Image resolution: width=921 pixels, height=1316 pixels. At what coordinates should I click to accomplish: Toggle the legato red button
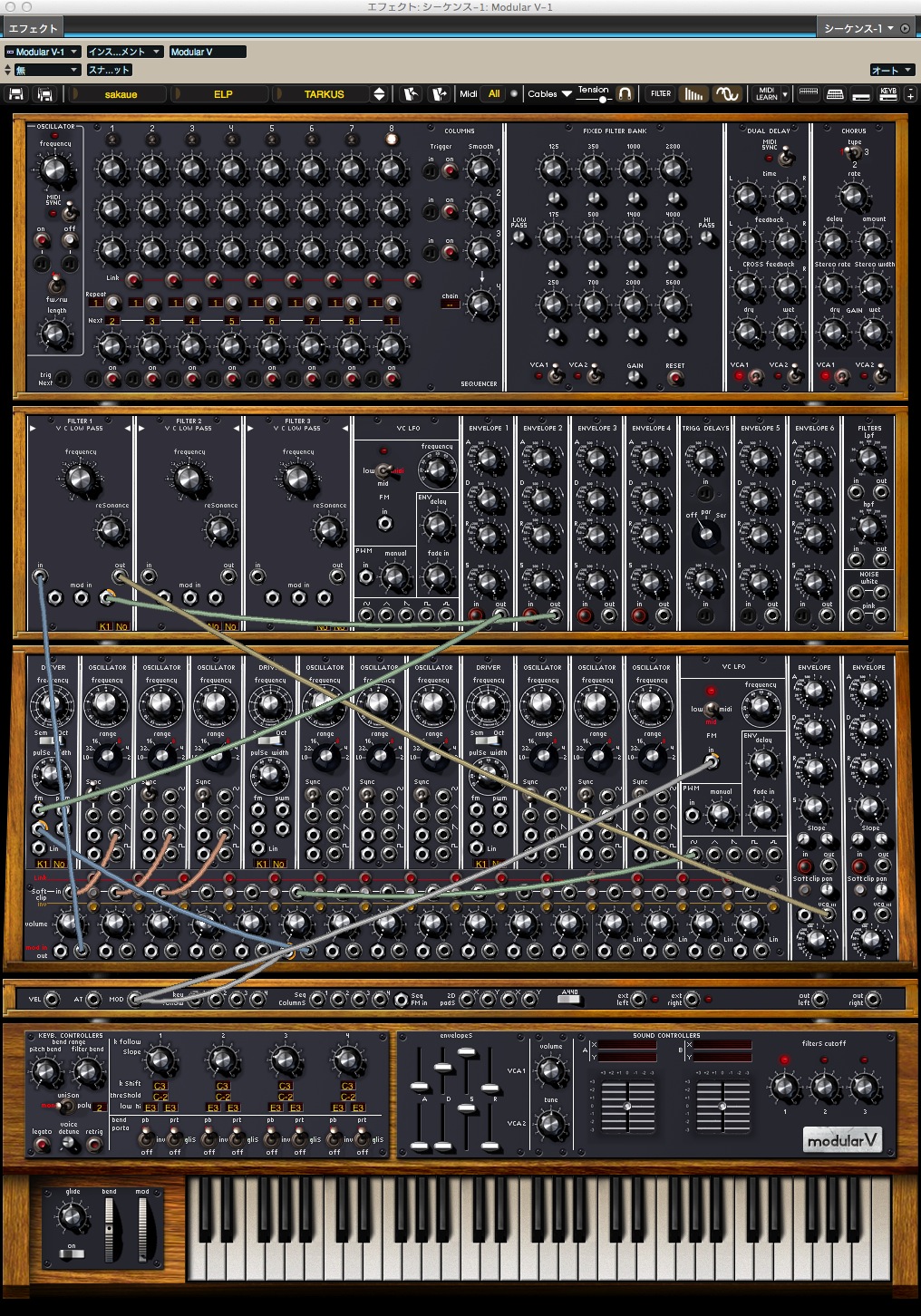[x=42, y=1145]
